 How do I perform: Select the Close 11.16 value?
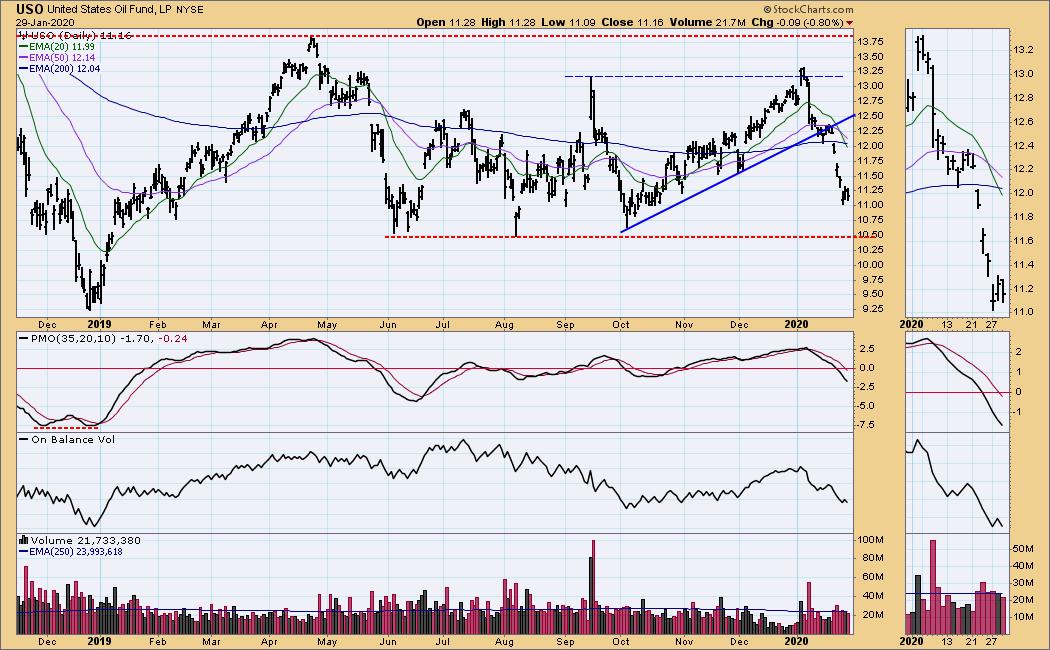pyautogui.click(x=632, y=22)
